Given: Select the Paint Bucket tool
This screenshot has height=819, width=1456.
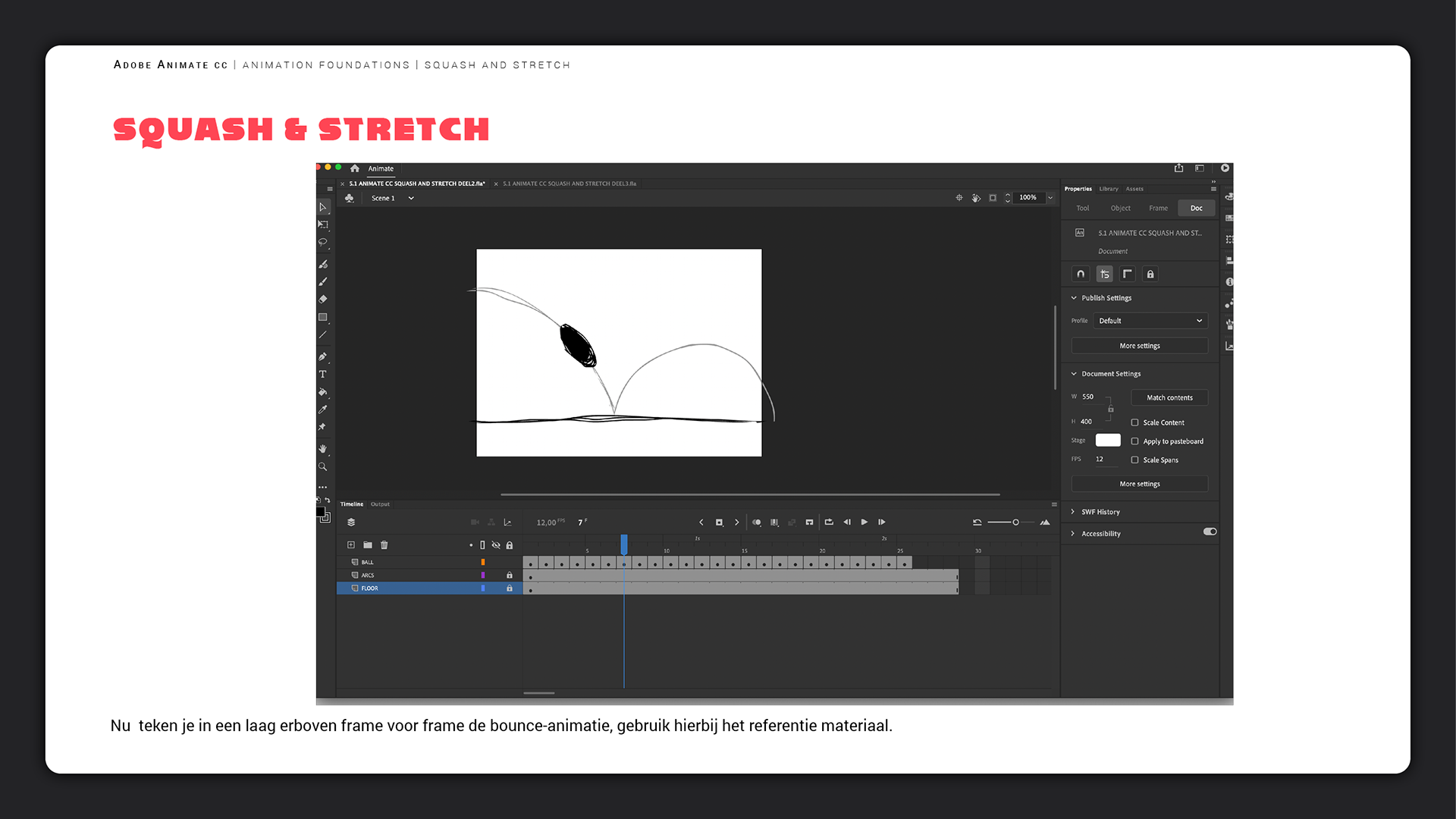Looking at the screenshot, I should pyautogui.click(x=322, y=392).
